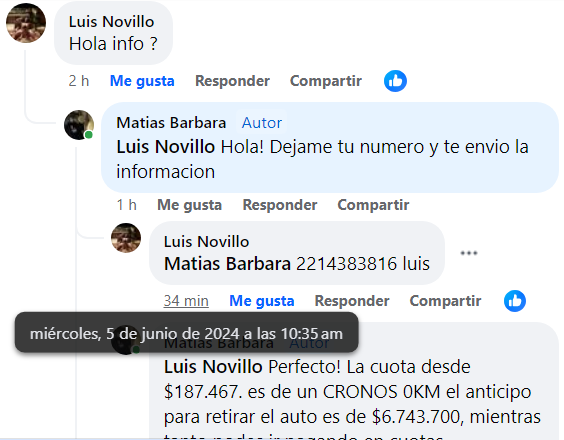Viewport: 564px width, 440px height.
Task: Toggle Me gusta on the 2214383816 comment
Action: (262, 301)
